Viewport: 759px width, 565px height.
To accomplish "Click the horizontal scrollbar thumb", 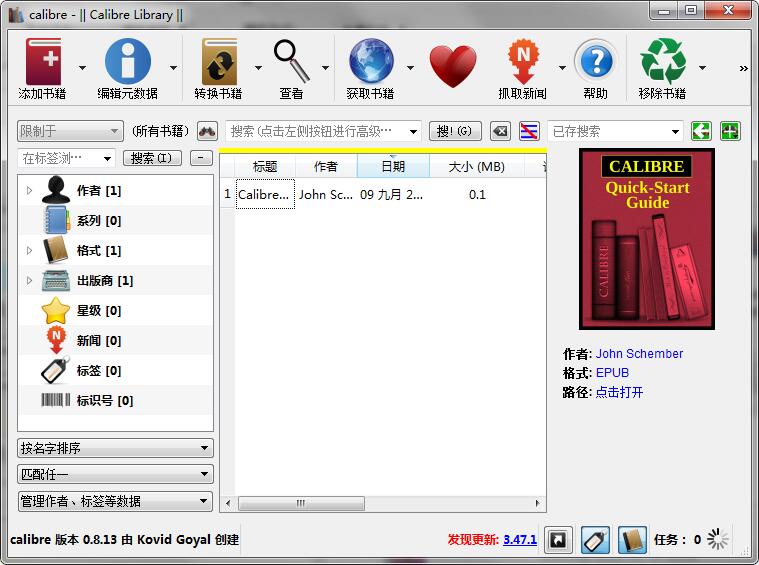I will tap(301, 504).
